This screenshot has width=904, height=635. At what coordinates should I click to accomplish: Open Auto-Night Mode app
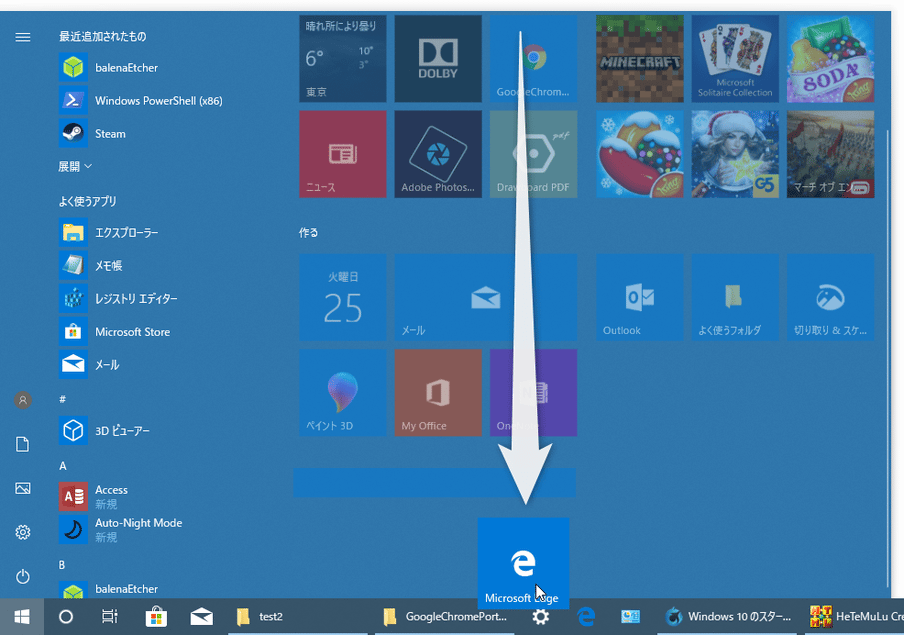tap(120, 529)
